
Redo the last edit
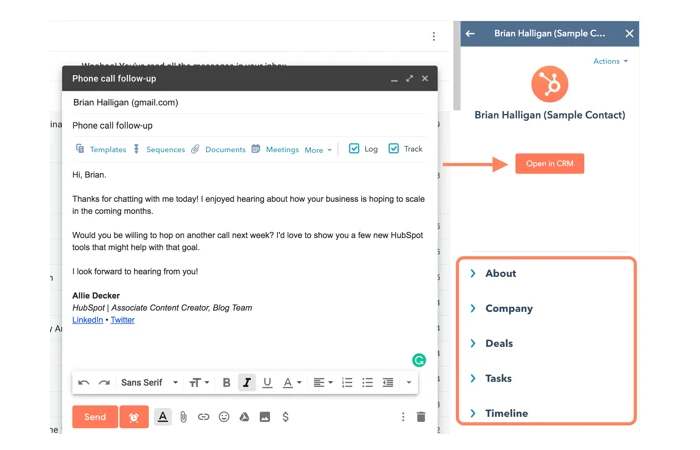(x=104, y=383)
